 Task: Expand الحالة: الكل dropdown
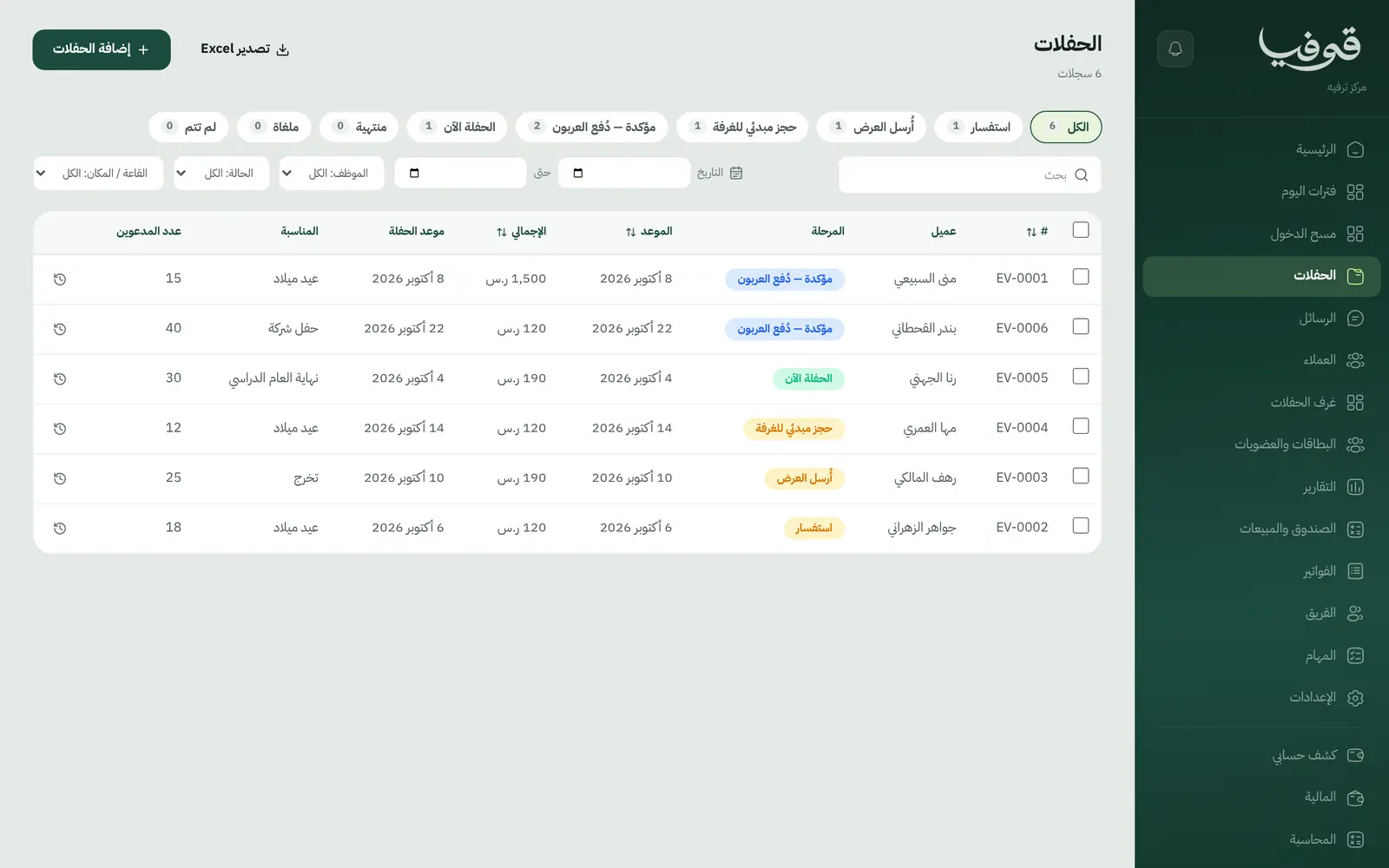coord(221,173)
